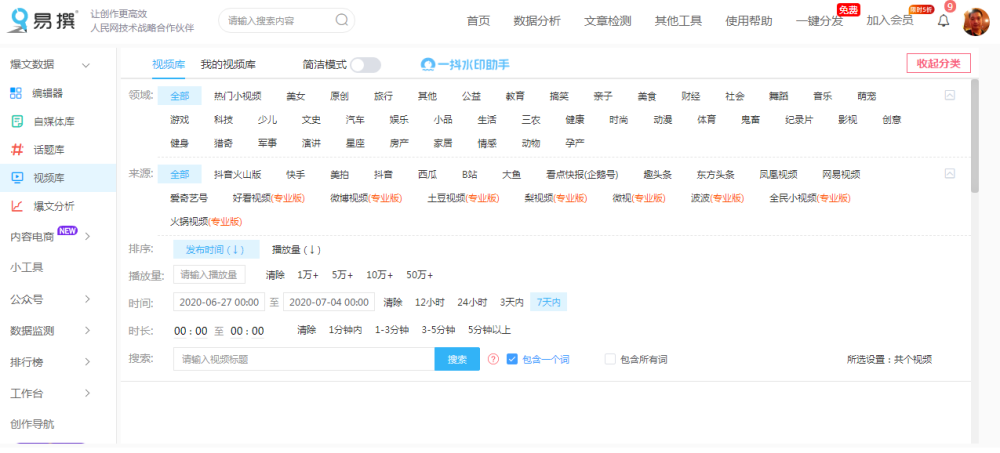Collapse the 领域 category rows
This screenshot has height=453, width=1000.
[x=950, y=96]
